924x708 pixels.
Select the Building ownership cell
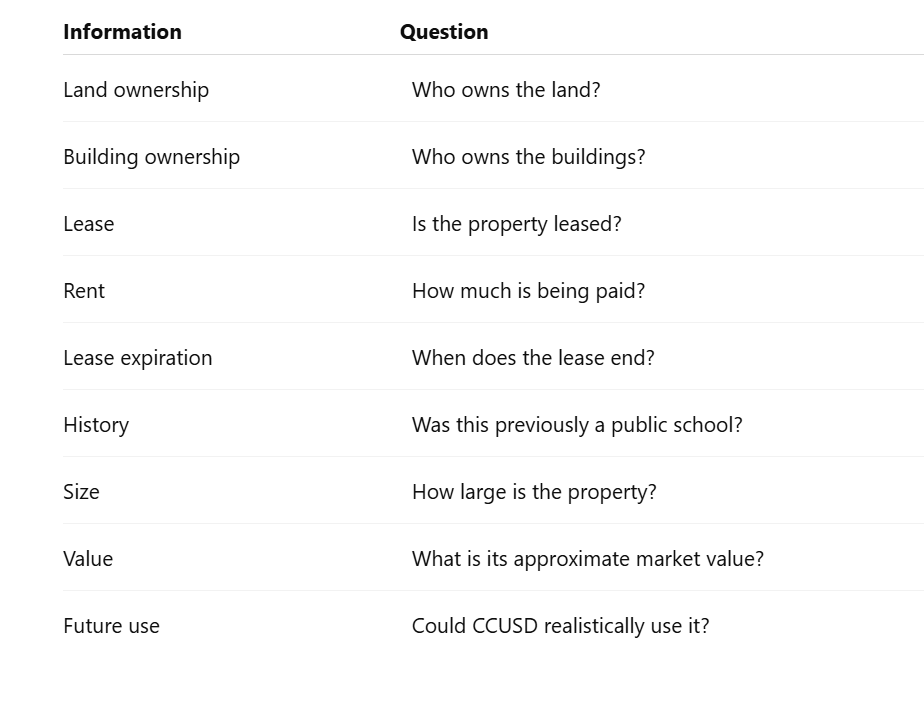151,157
